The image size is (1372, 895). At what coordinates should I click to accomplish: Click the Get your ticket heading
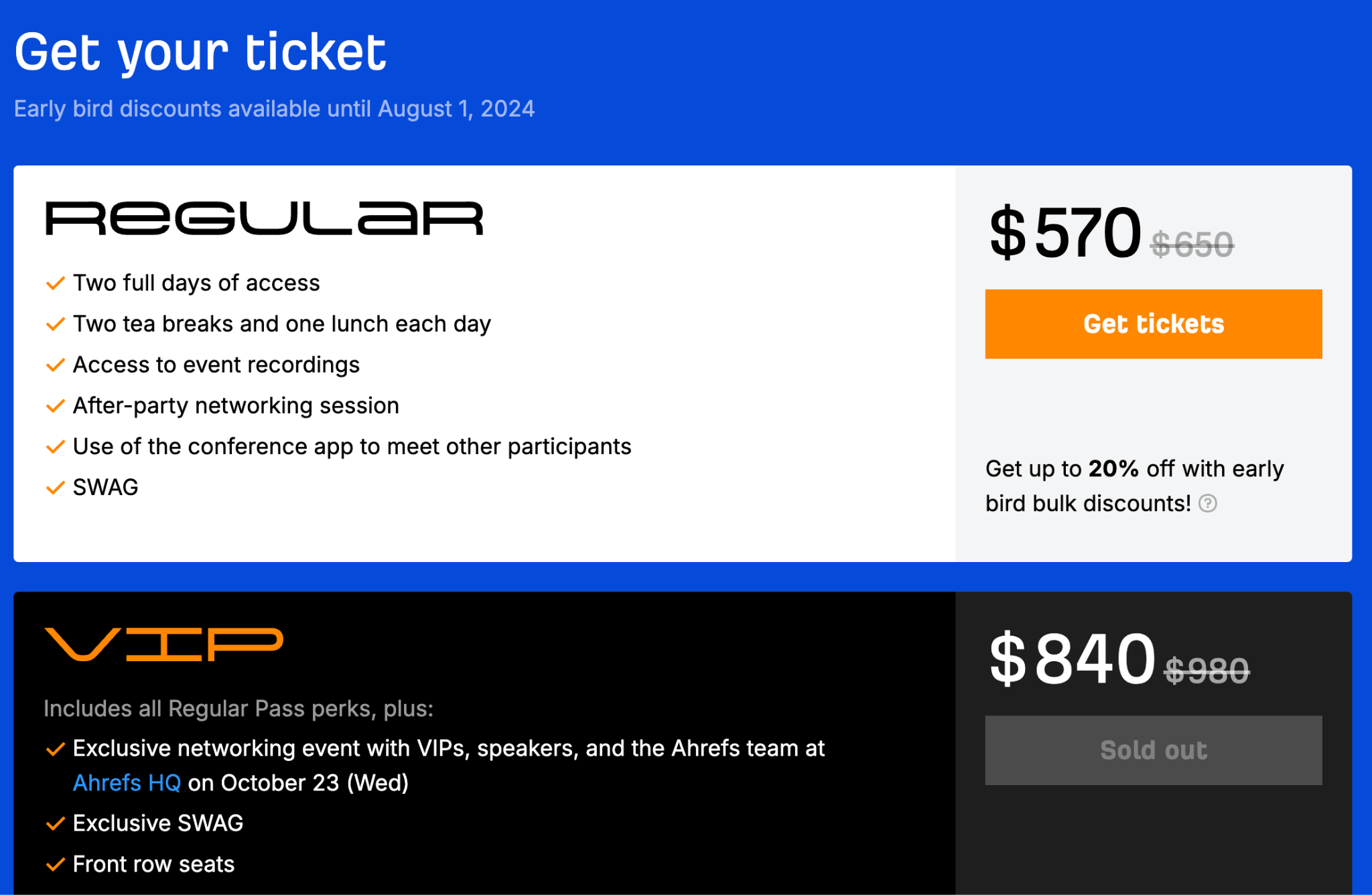click(200, 51)
